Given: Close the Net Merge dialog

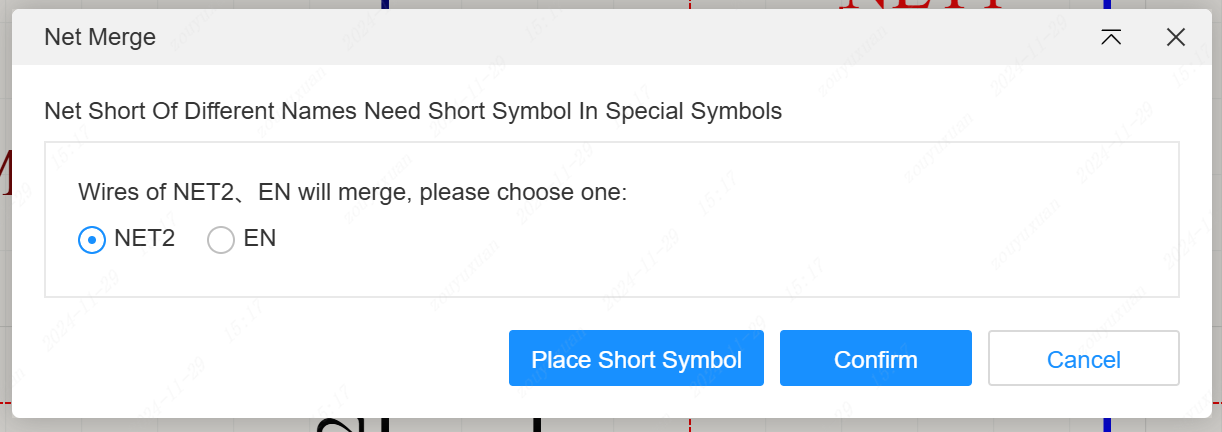Looking at the screenshot, I should 1176,38.
